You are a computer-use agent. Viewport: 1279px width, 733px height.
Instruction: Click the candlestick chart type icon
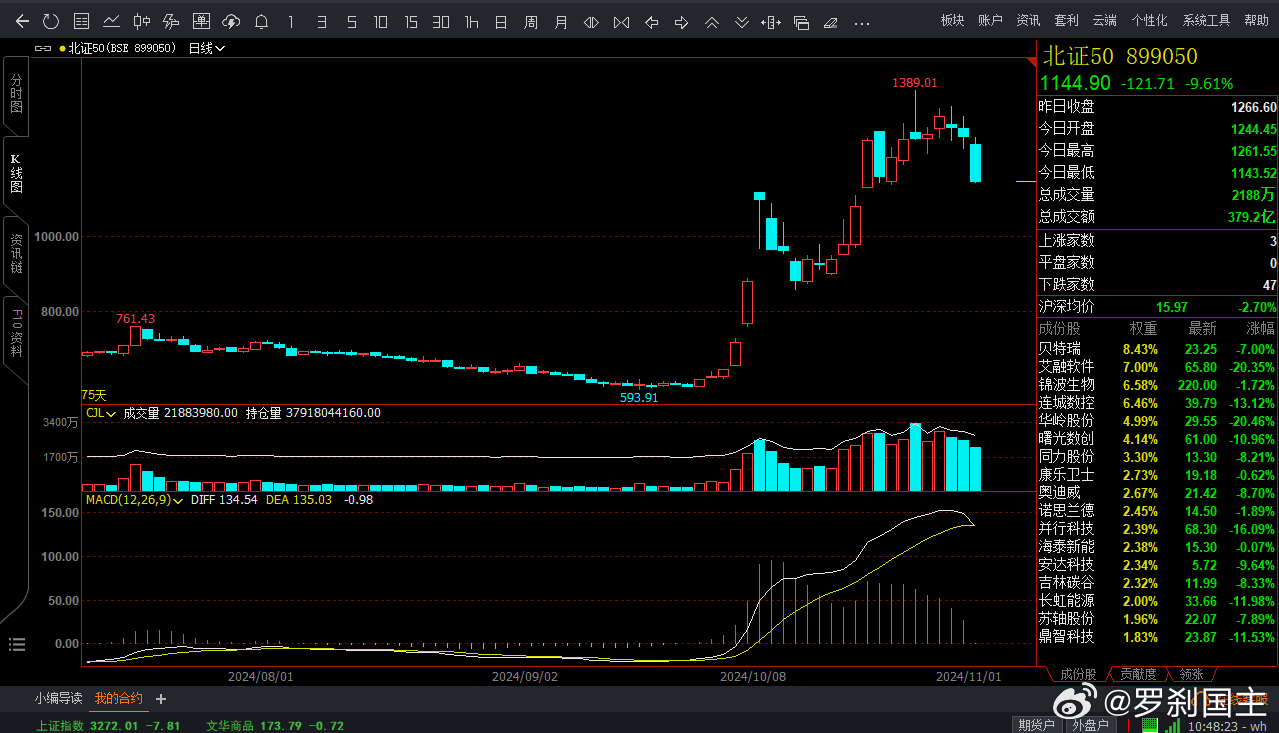(142, 21)
